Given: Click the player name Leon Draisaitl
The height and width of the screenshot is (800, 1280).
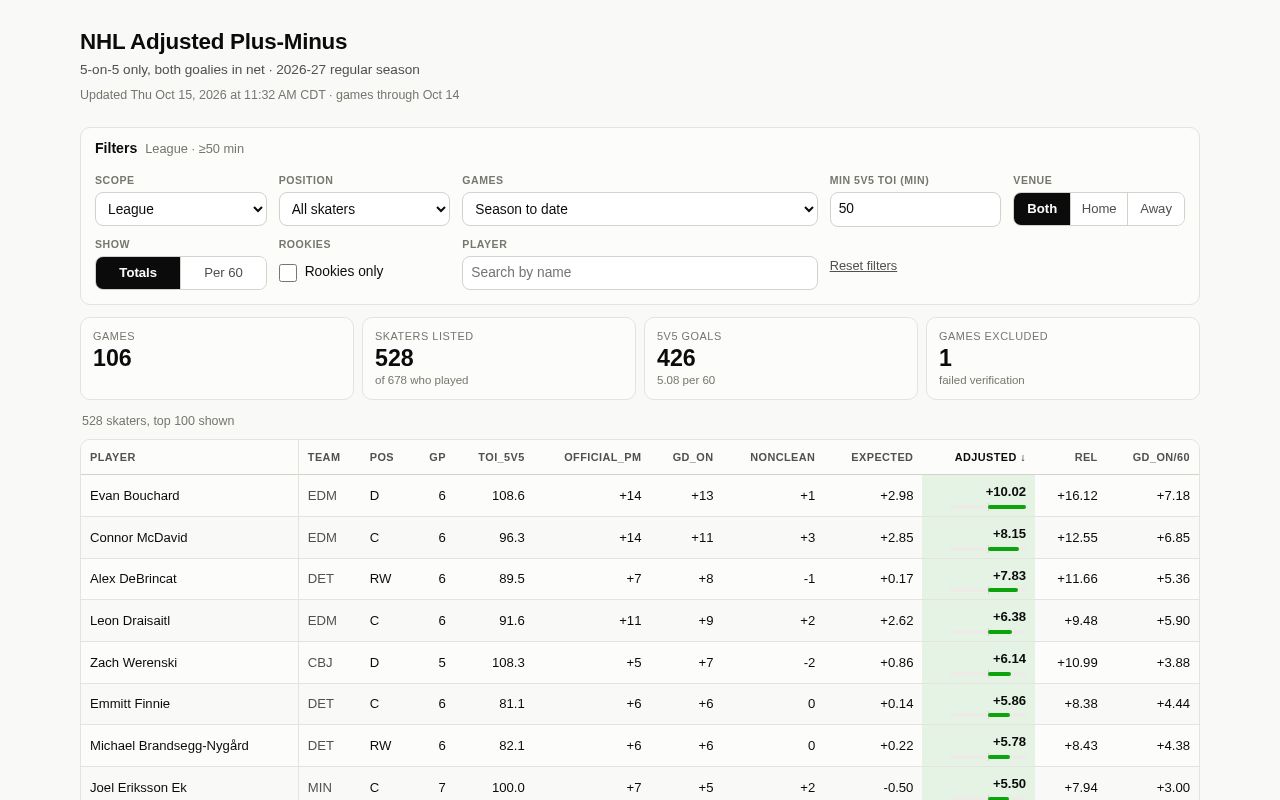Looking at the screenshot, I should coord(130,621).
